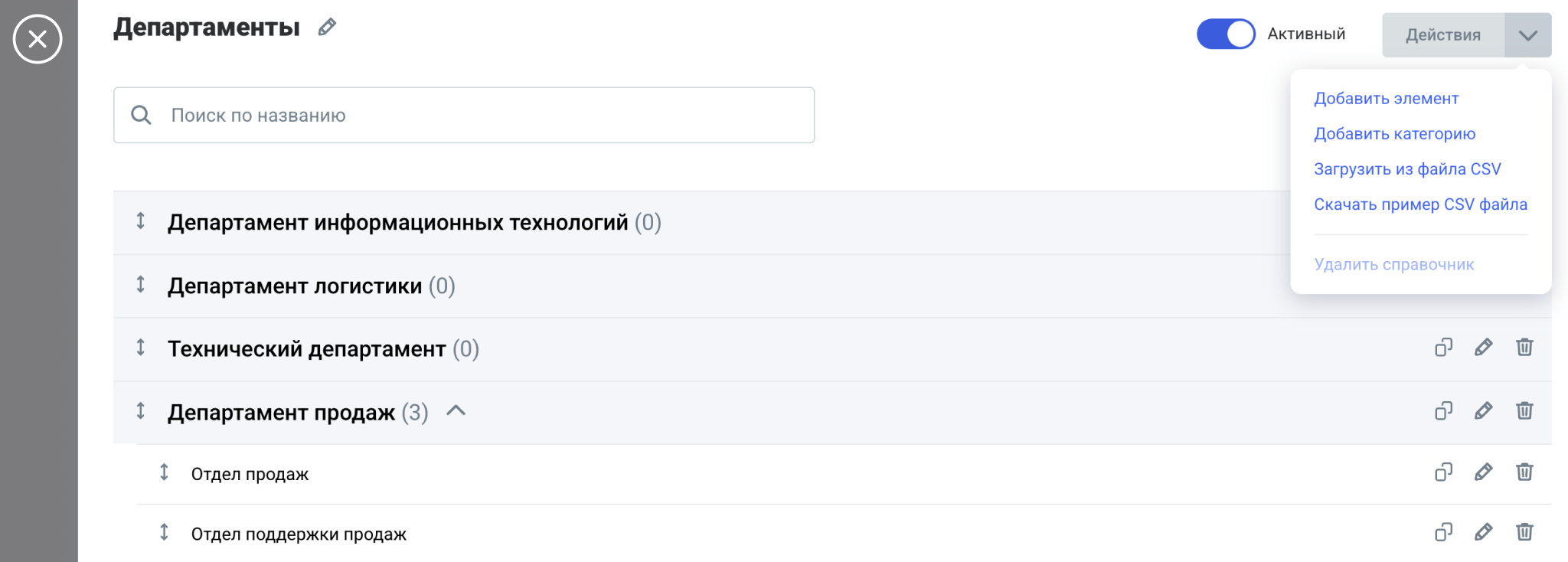Duplicate the Департамент продаж category

tap(1443, 411)
